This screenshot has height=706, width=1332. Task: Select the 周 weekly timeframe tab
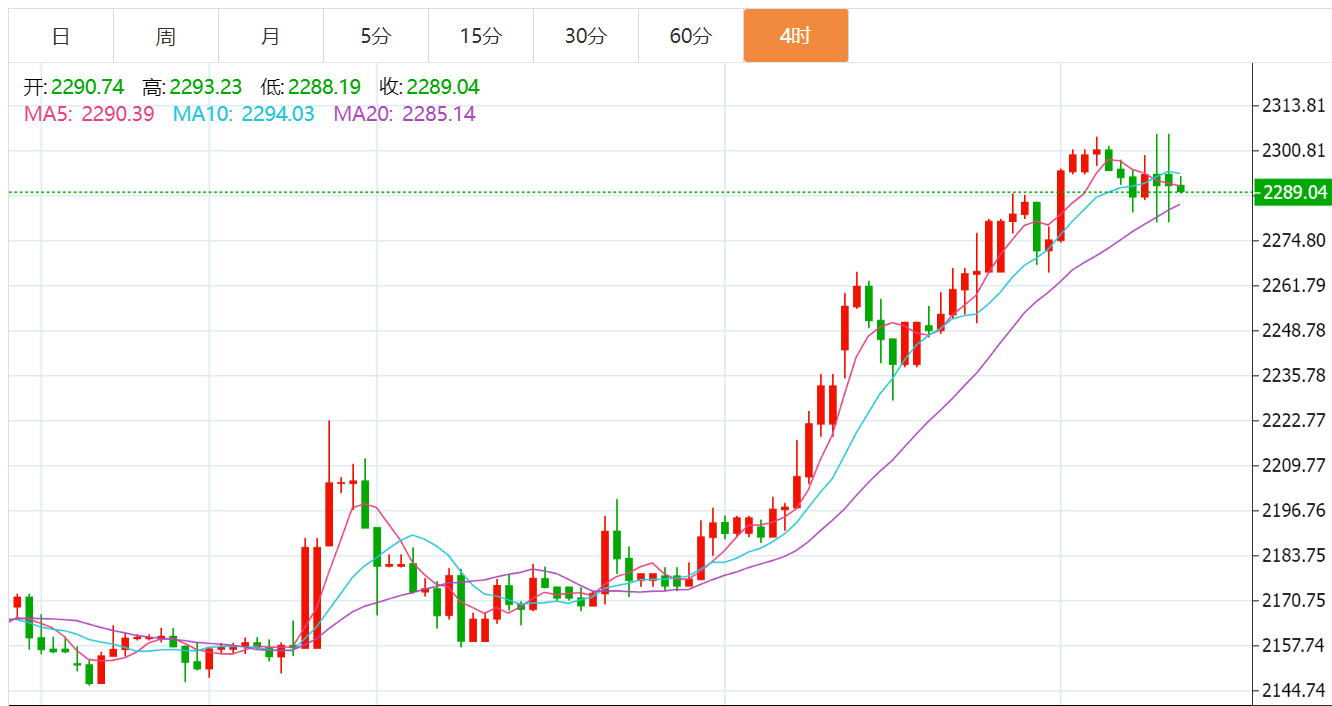[x=166, y=36]
